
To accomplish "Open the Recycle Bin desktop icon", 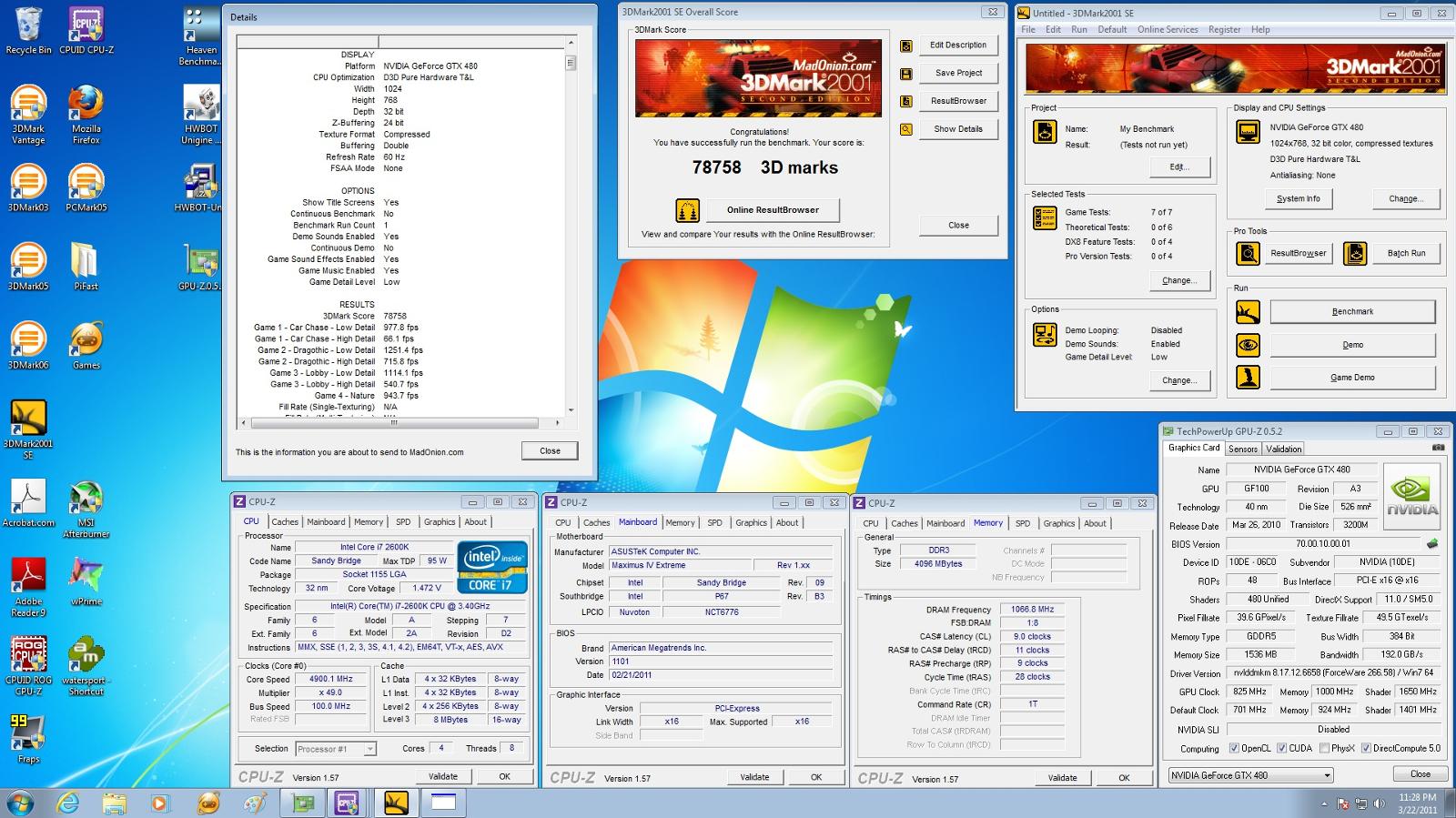I will click(x=28, y=31).
